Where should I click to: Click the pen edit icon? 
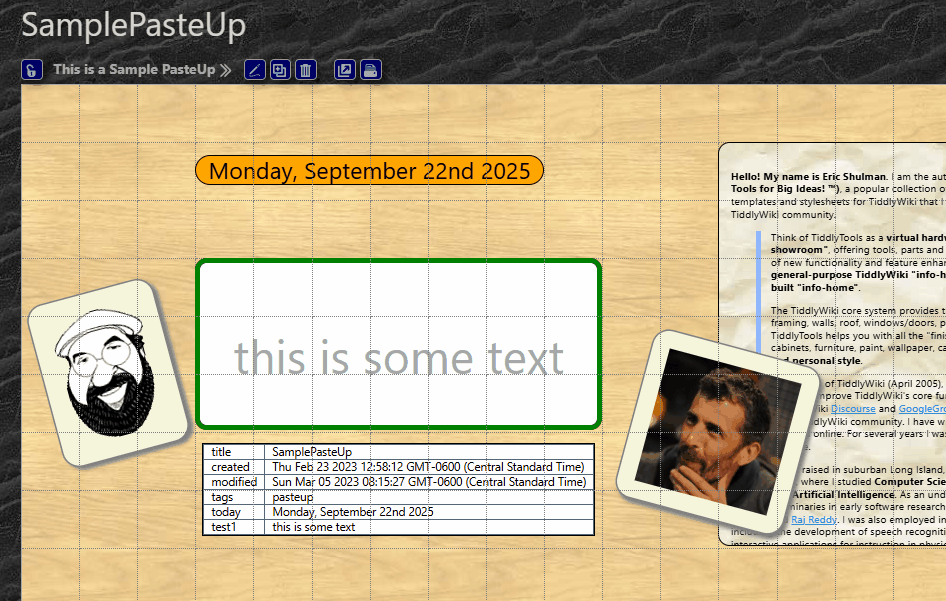click(x=255, y=70)
